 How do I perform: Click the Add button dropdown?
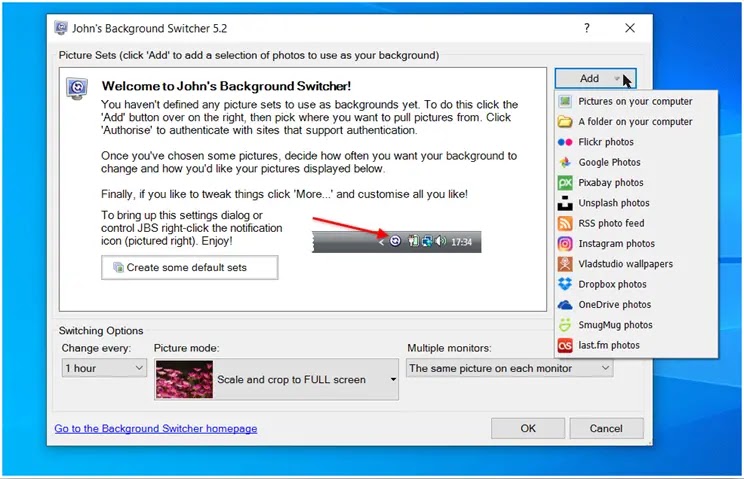pyautogui.click(x=595, y=78)
